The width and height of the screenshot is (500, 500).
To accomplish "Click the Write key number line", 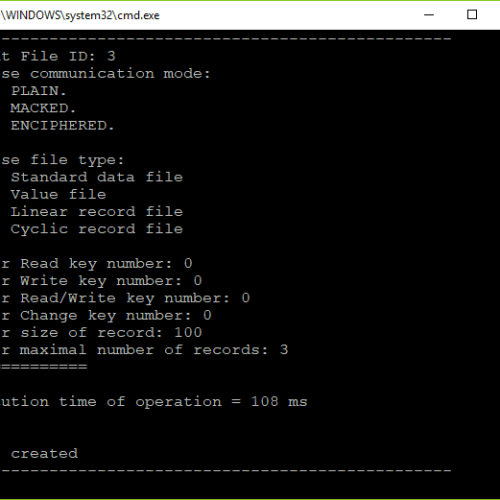I will point(101,281).
